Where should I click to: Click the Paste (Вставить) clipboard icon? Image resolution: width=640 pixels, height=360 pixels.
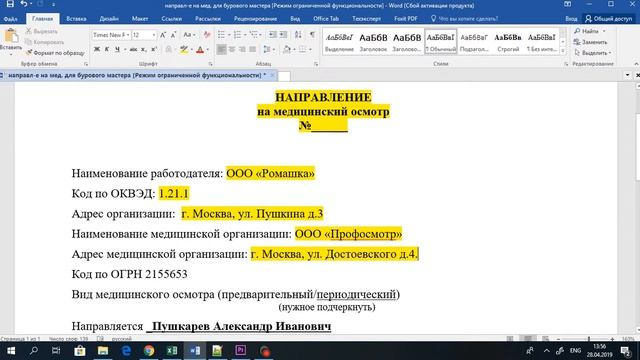coord(11,36)
